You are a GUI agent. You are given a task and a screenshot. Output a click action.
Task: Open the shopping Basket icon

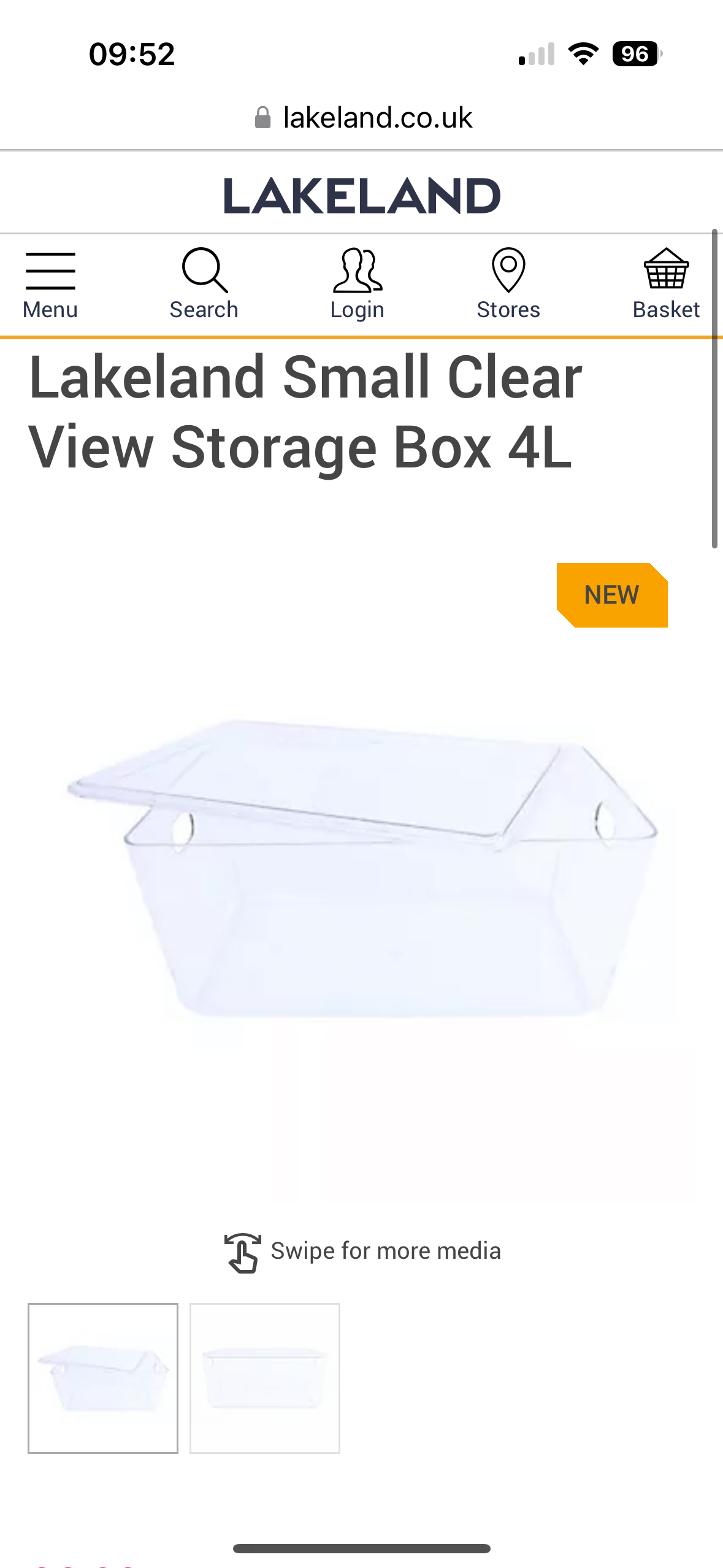pyautogui.click(x=666, y=269)
